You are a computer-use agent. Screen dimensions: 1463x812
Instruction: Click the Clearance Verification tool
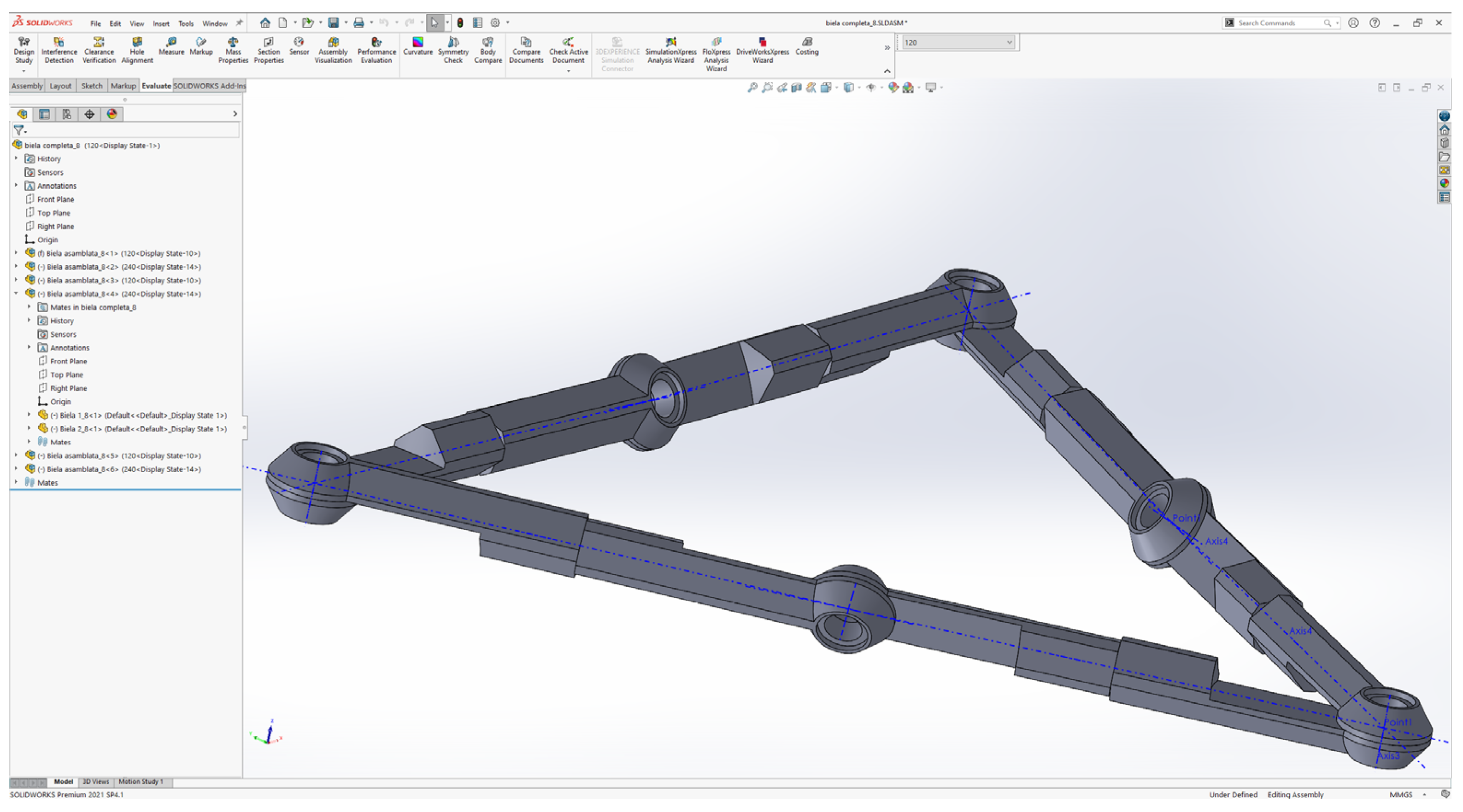pyautogui.click(x=99, y=51)
